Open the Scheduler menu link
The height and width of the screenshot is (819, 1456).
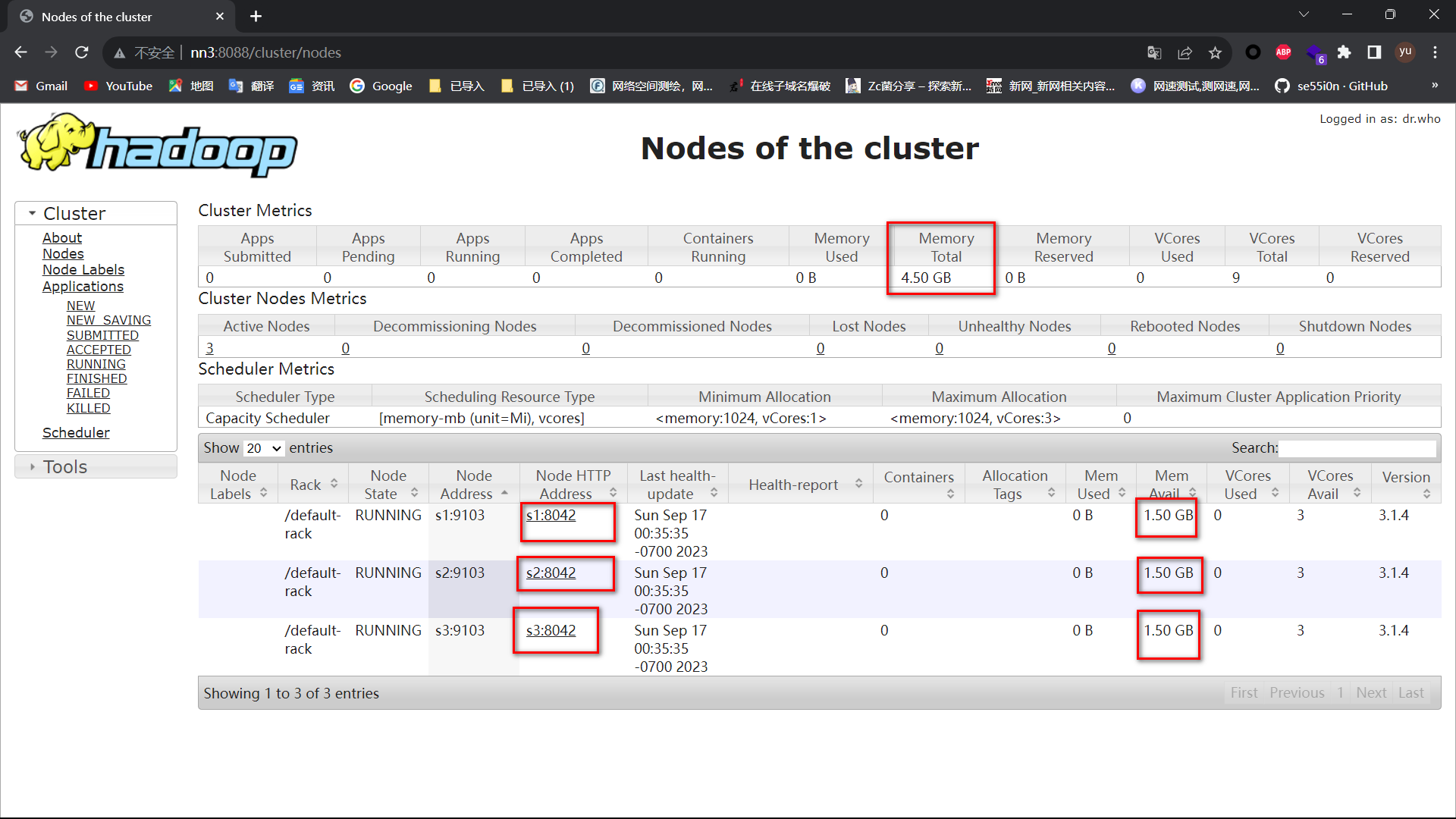(76, 432)
